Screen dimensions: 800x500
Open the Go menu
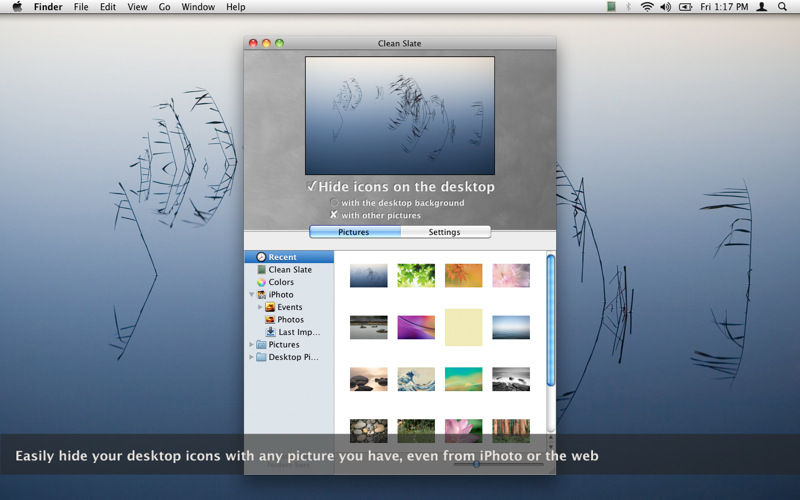click(x=164, y=7)
